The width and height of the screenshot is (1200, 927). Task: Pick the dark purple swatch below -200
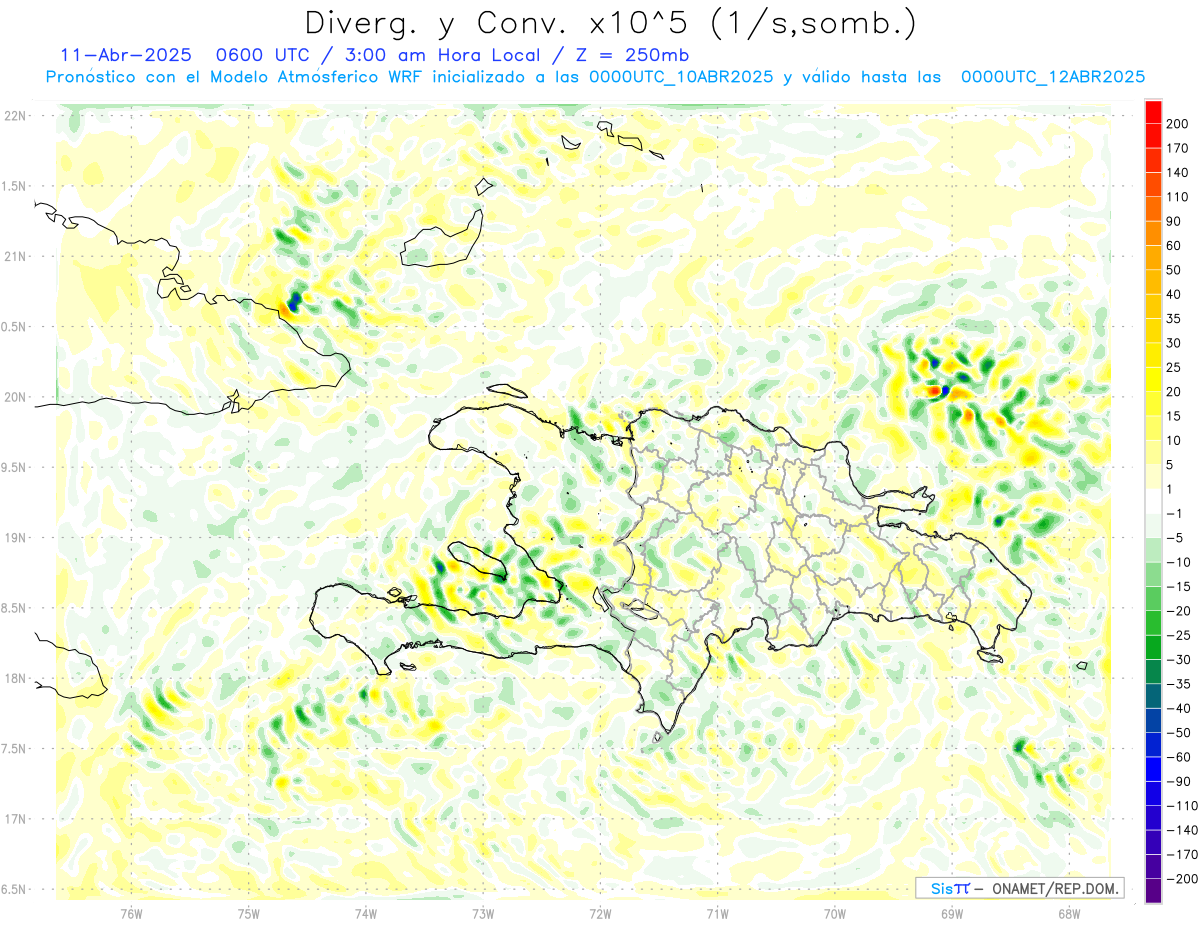click(x=1154, y=891)
